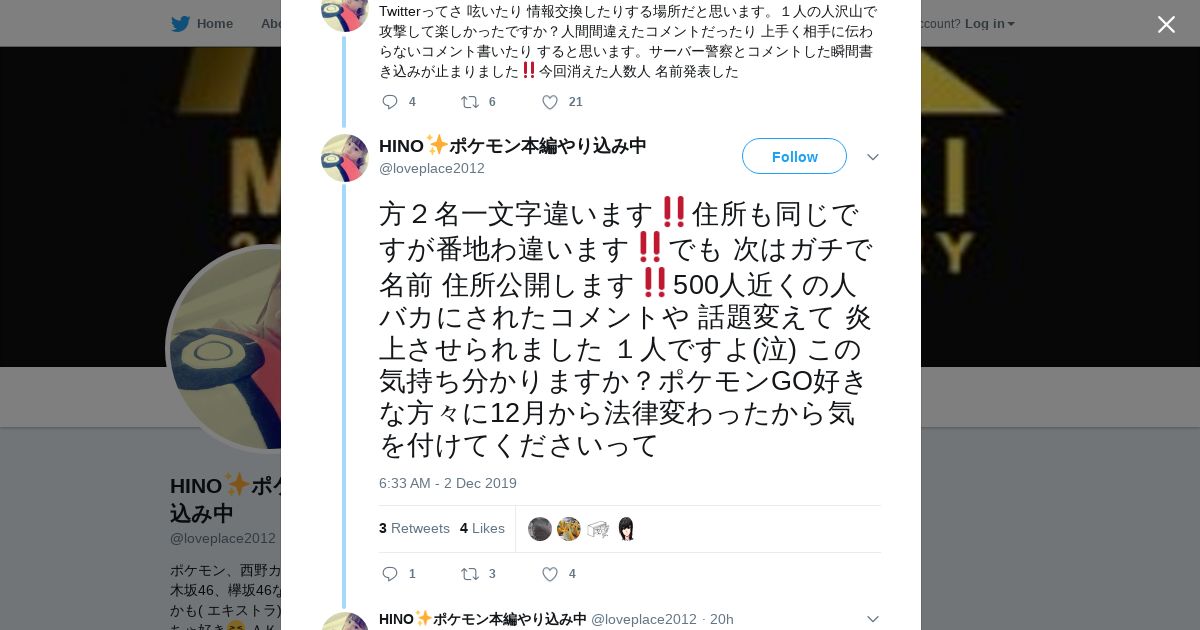
Task: View the 4 Likes list
Action: click(x=482, y=528)
